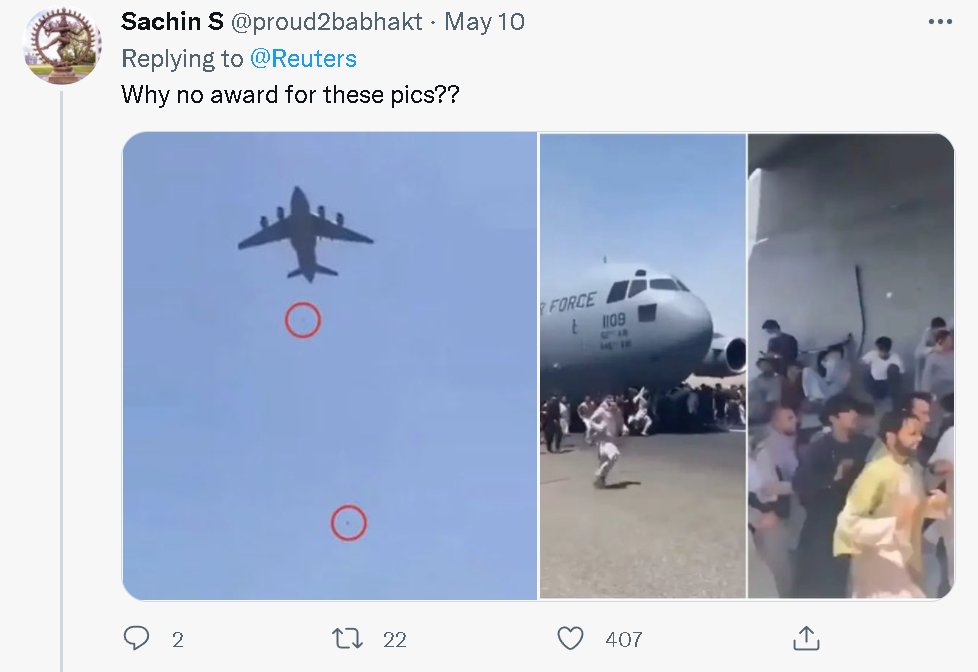This screenshot has height=672, width=978.
Task: Click the reply count of 2
Action: pyautogui.click(x=178, y=640)
